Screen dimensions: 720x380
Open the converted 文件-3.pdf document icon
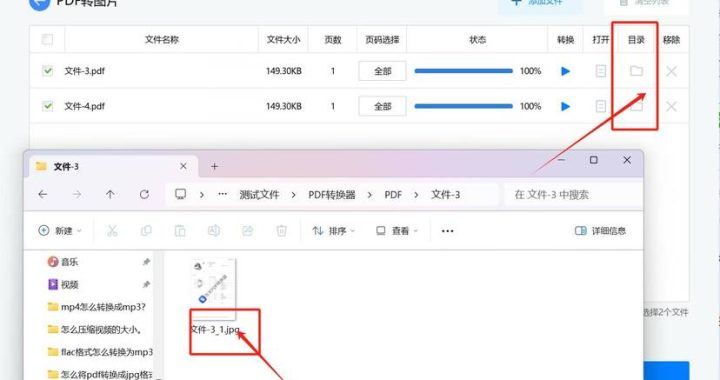(x=601, y=71)
